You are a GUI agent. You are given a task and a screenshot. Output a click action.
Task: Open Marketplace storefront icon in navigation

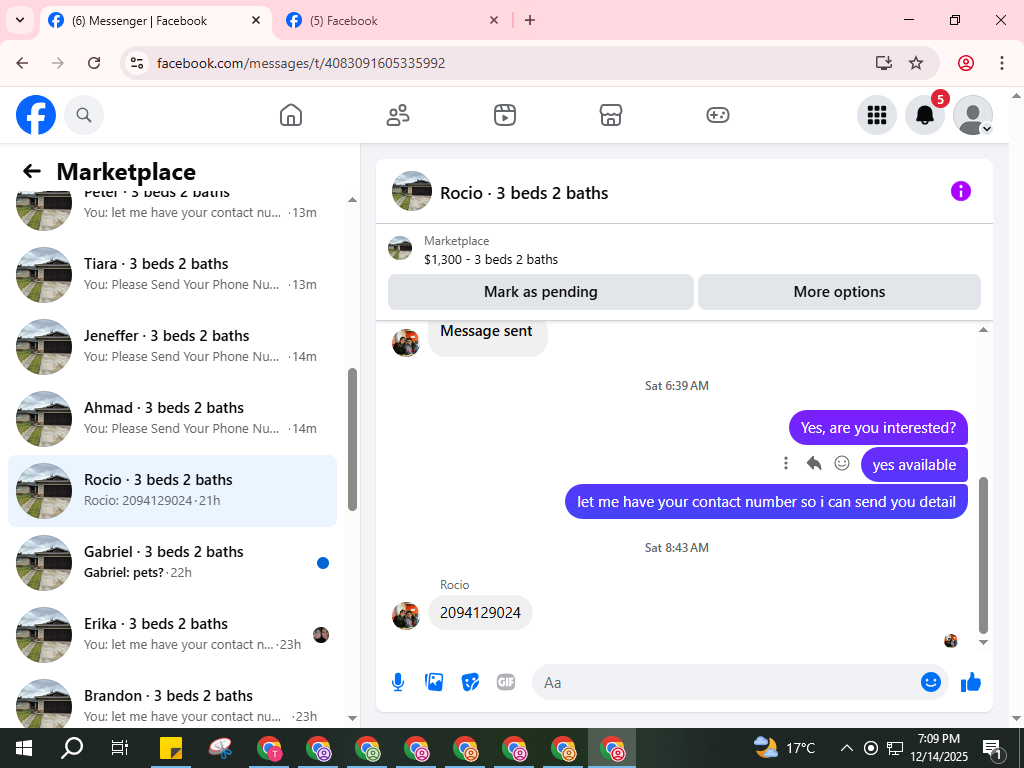click(x=611, y=115)
